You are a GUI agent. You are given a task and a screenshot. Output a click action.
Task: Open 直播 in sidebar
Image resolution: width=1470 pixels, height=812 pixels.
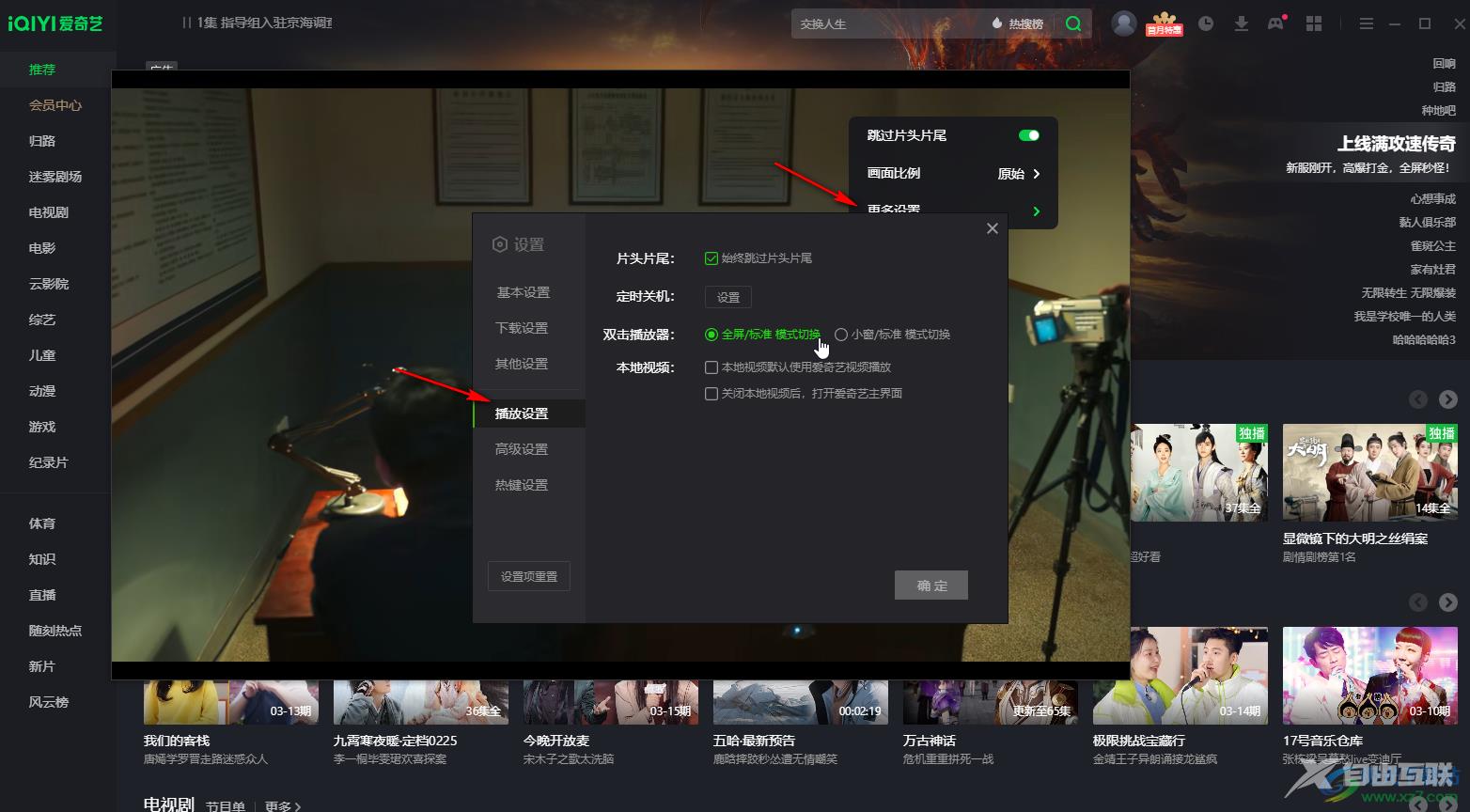[42, 595]
